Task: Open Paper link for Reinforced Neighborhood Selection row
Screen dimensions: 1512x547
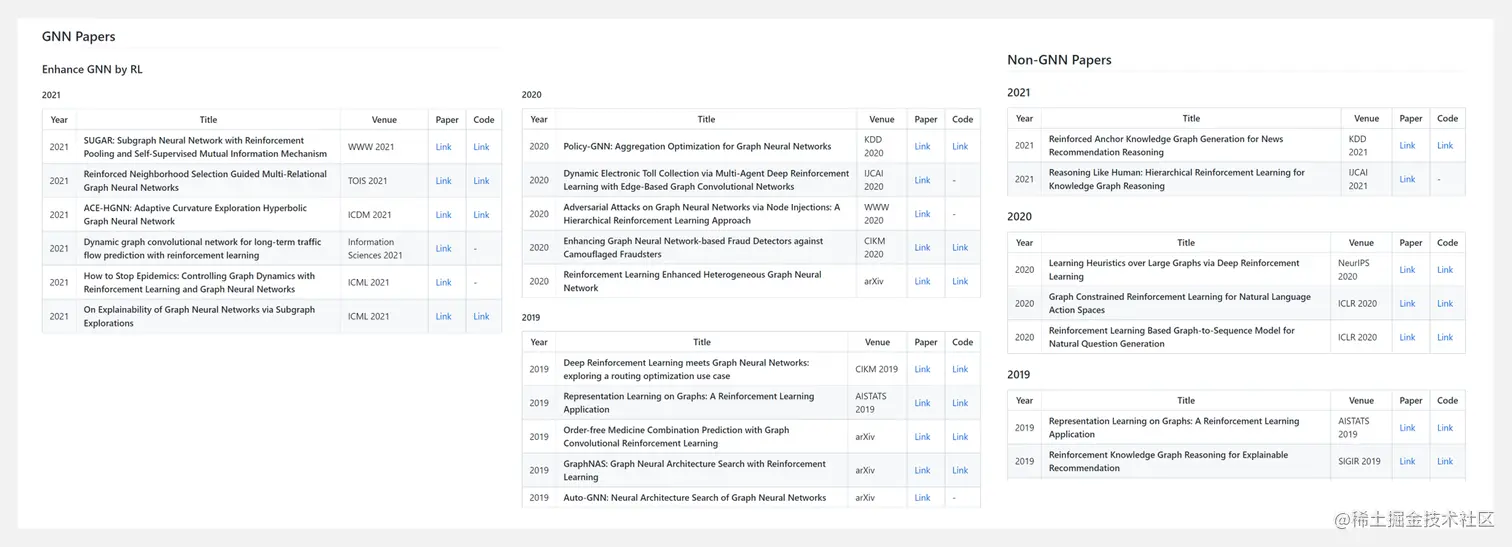Action: pyautogui.click(x=443, y=181)
